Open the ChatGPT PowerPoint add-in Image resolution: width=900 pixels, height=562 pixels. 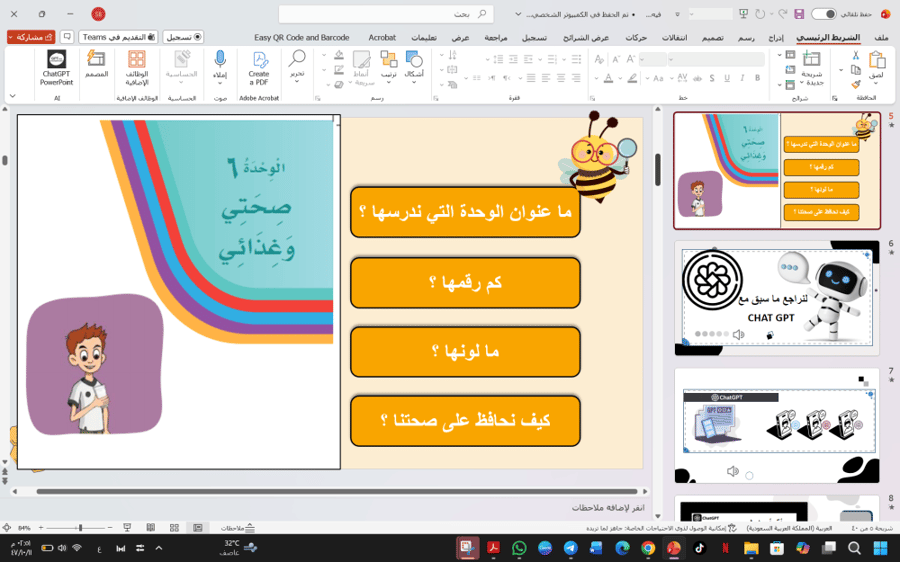pyautogui.click(x=56, y=68)
